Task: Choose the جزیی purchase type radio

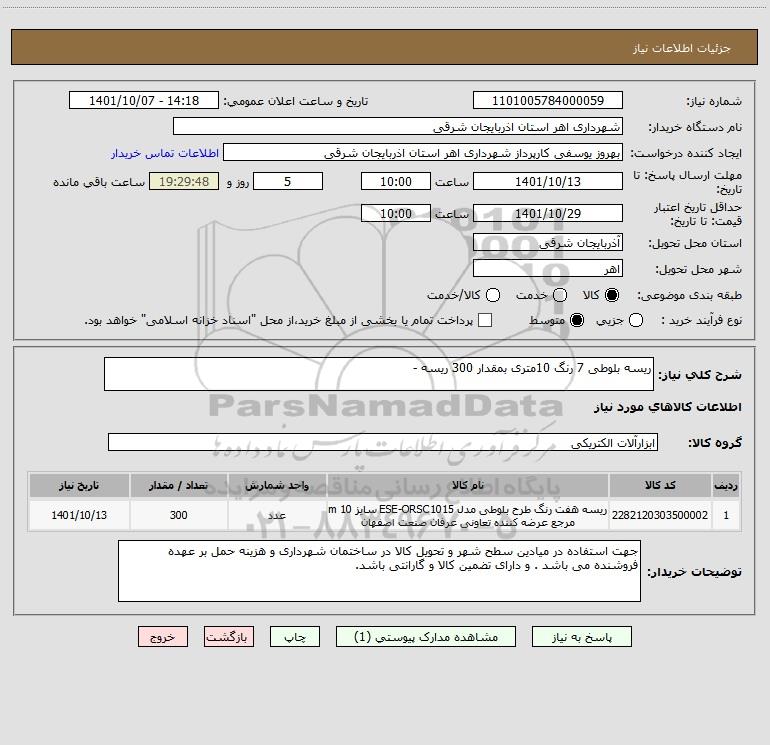Action: [635, 321]
